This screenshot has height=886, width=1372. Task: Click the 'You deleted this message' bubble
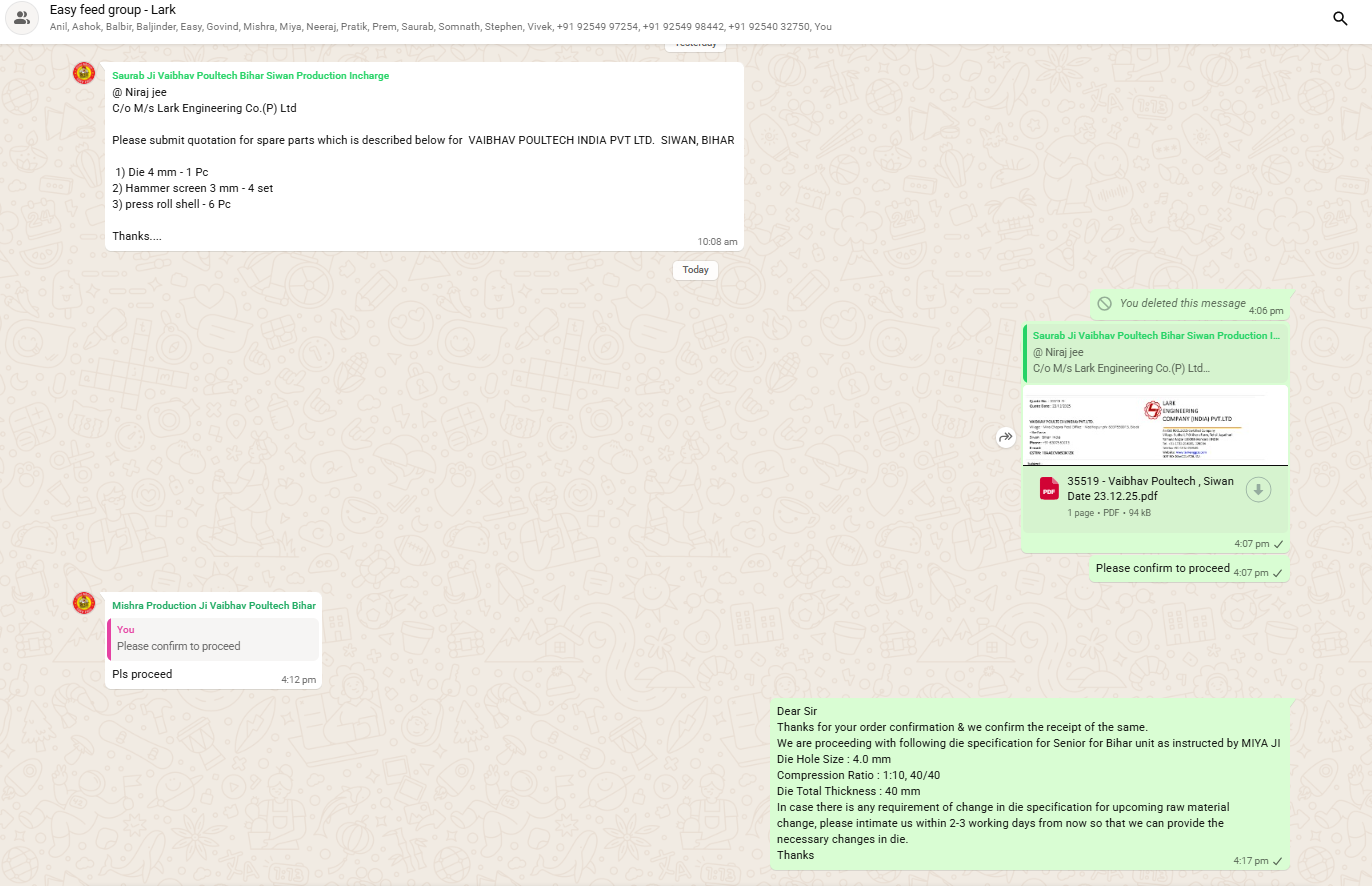click(x=1182, y=303)
